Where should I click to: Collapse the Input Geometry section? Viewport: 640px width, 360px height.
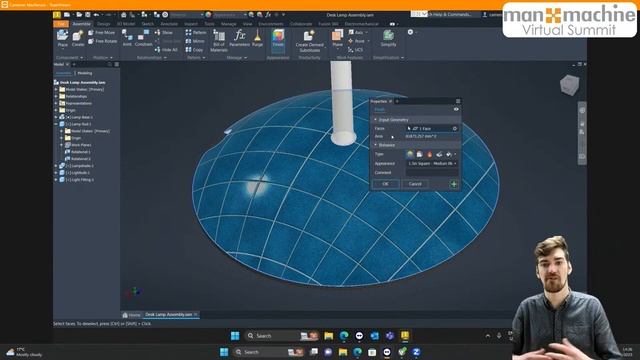pyautogui.click(x=376, y=120)
